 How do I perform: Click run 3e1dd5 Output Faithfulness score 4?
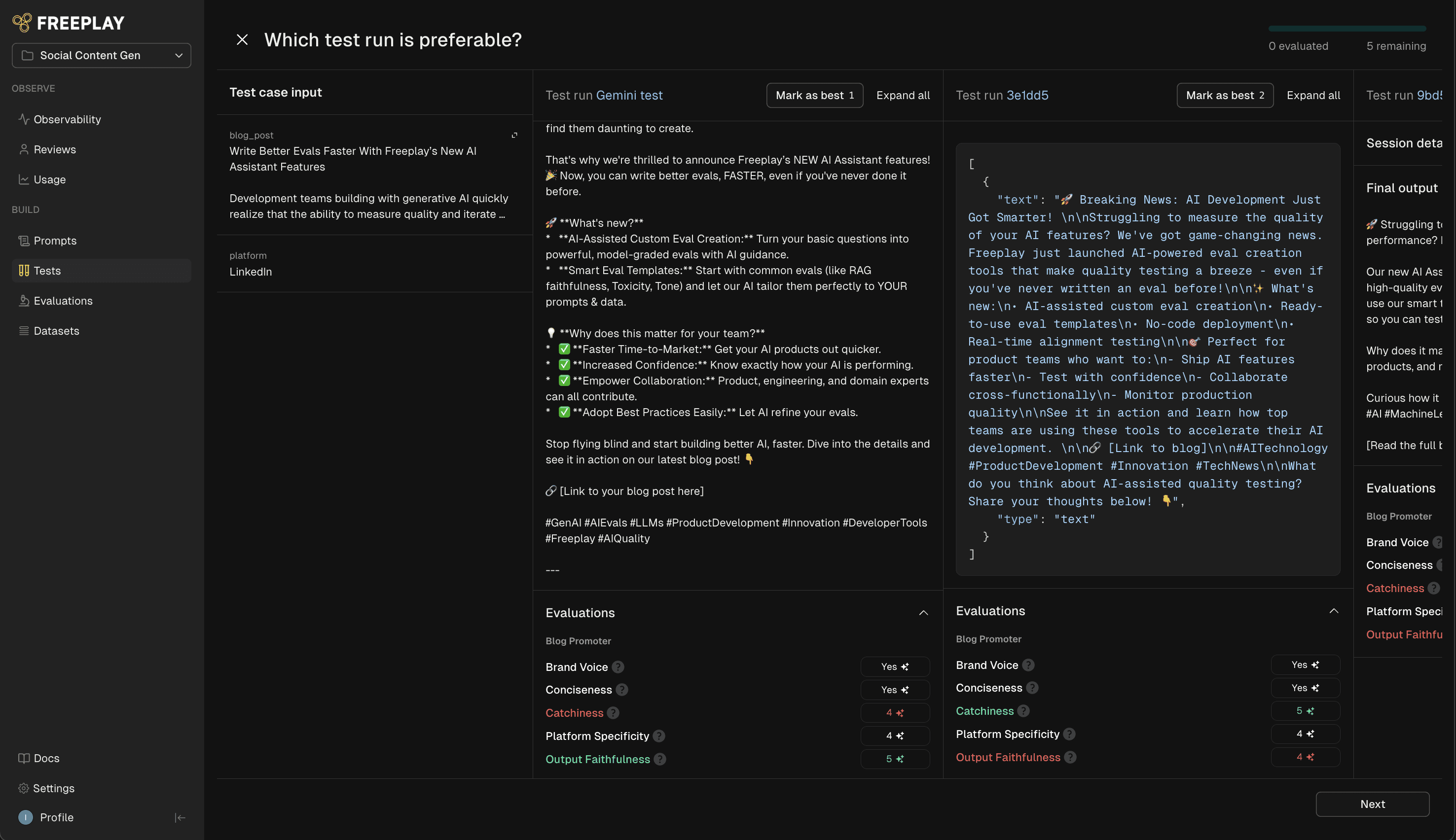tap(1306, 758)
